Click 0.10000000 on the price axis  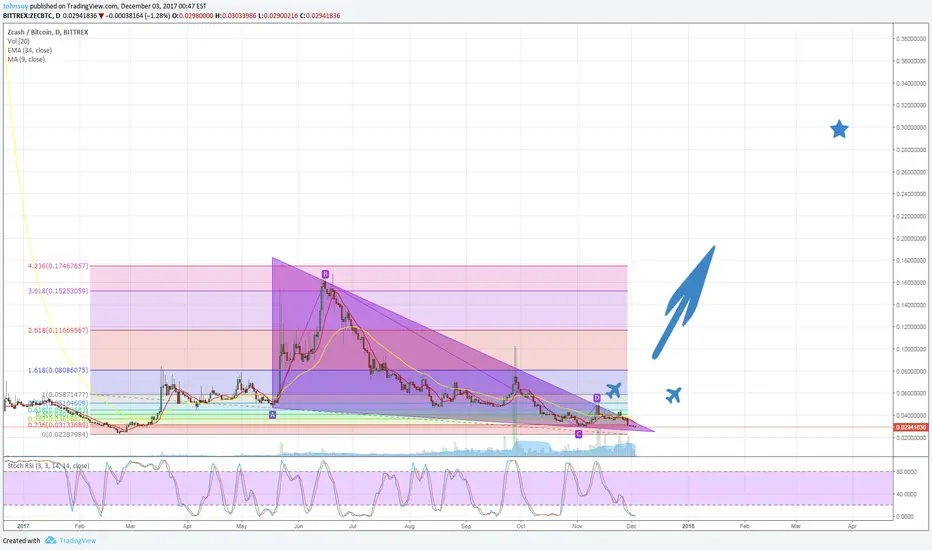tap(911, 350)
